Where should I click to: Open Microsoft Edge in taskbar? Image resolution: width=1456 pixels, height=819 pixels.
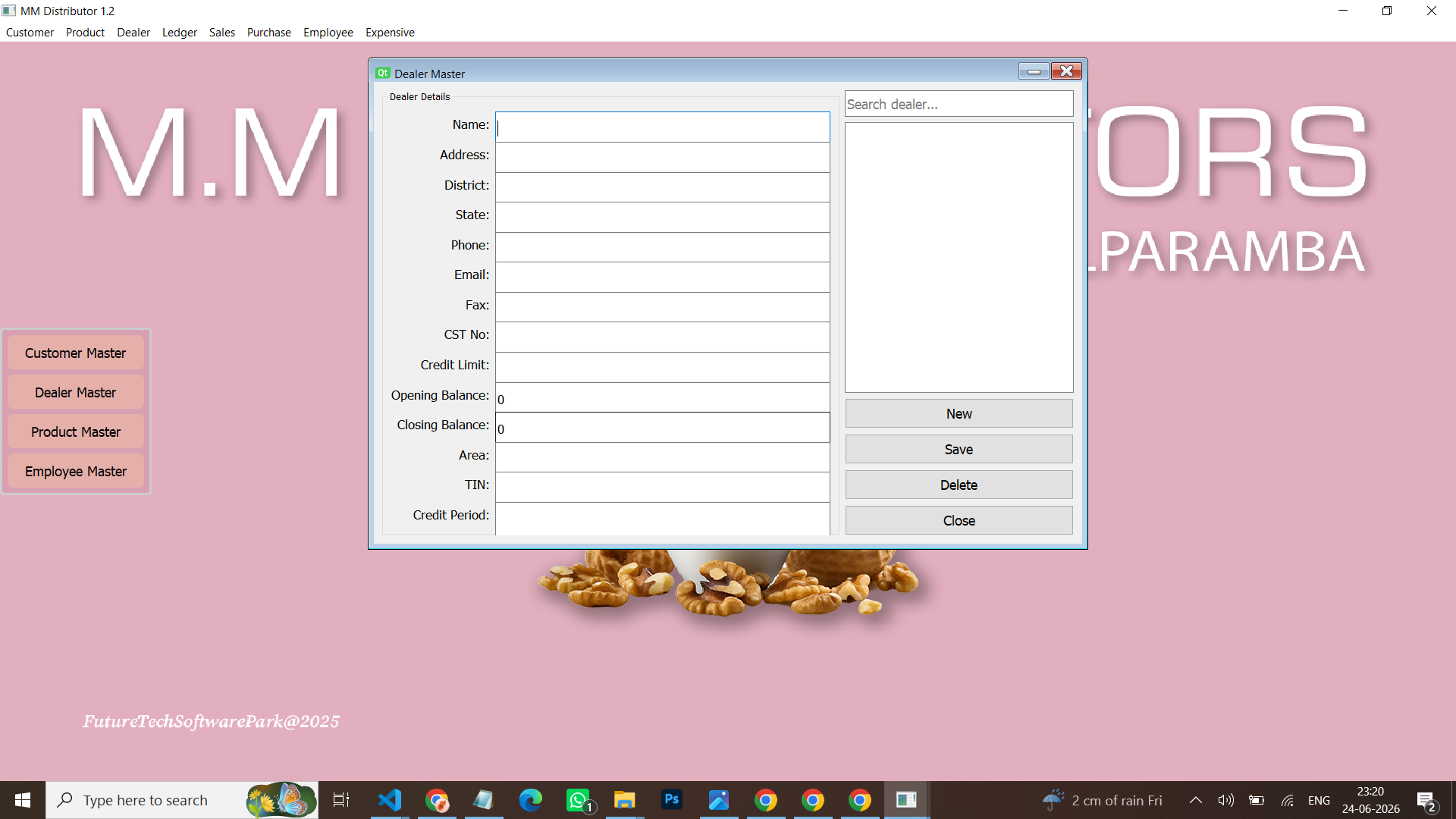click(x=531, y=800)
